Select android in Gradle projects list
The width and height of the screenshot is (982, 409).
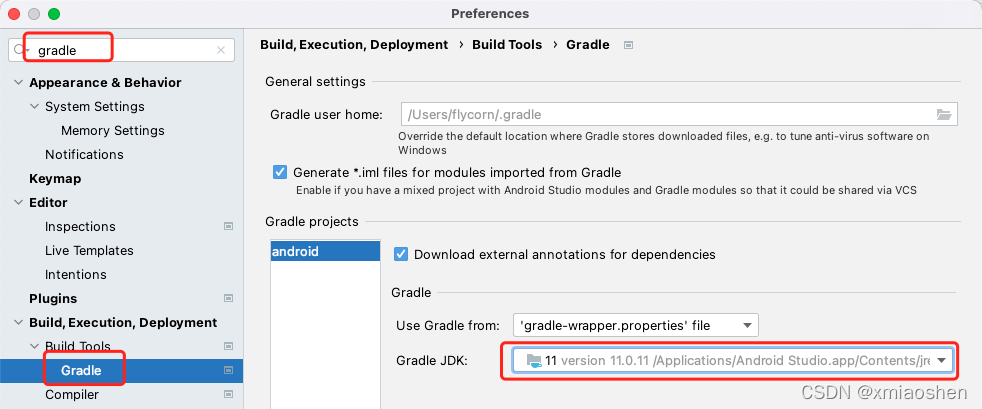[325, 251]
